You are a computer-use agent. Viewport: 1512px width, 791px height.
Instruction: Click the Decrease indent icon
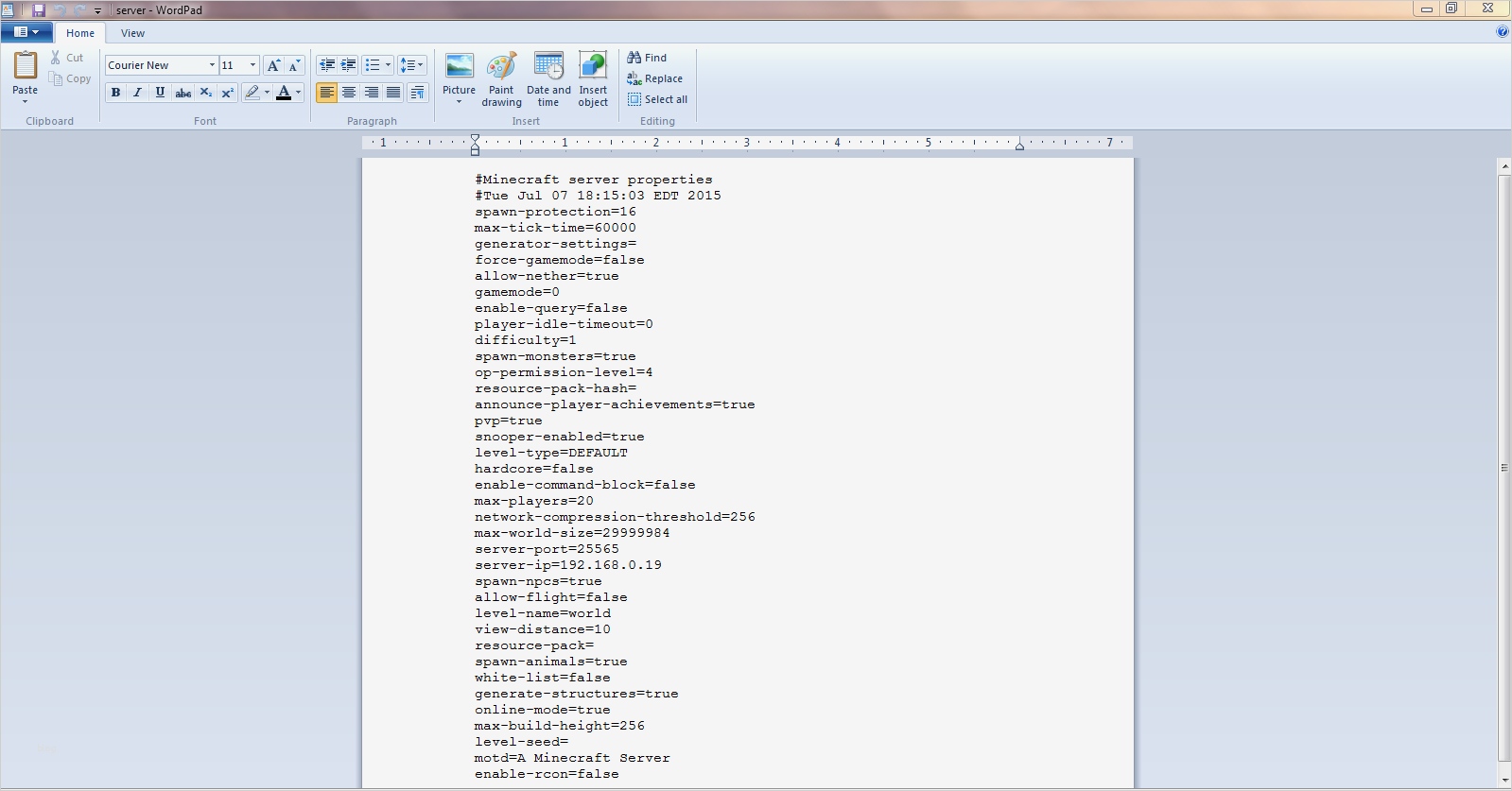(327, 65)
